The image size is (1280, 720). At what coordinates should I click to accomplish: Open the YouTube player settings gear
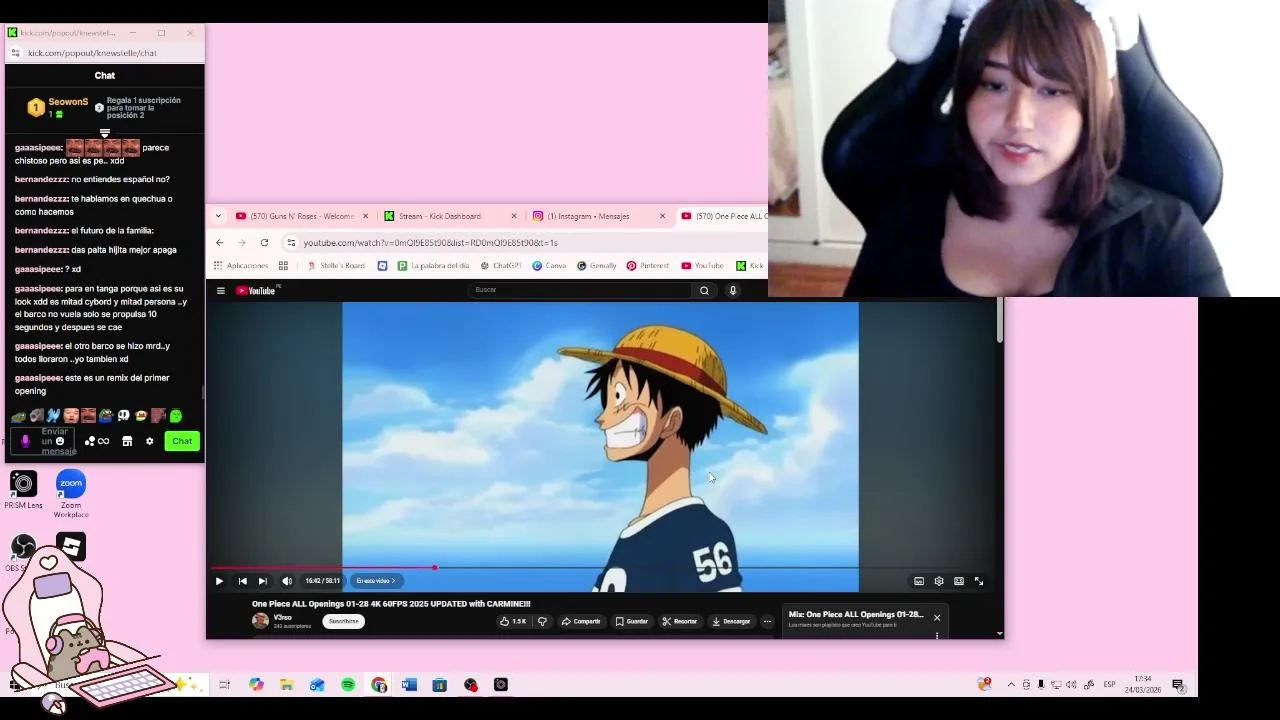pyautogui.click(x=939, y=581)
